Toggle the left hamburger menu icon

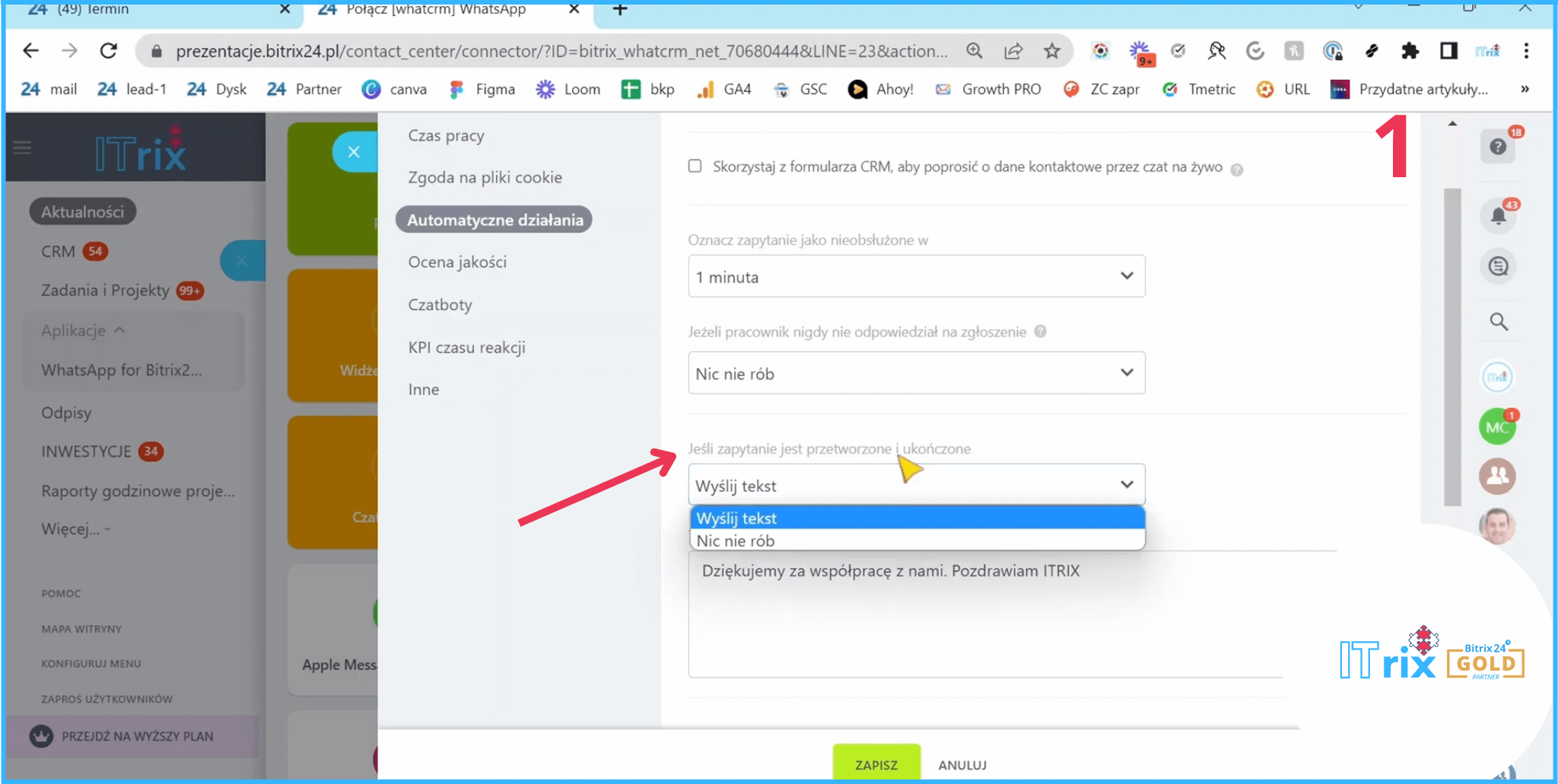coord(22,148)
